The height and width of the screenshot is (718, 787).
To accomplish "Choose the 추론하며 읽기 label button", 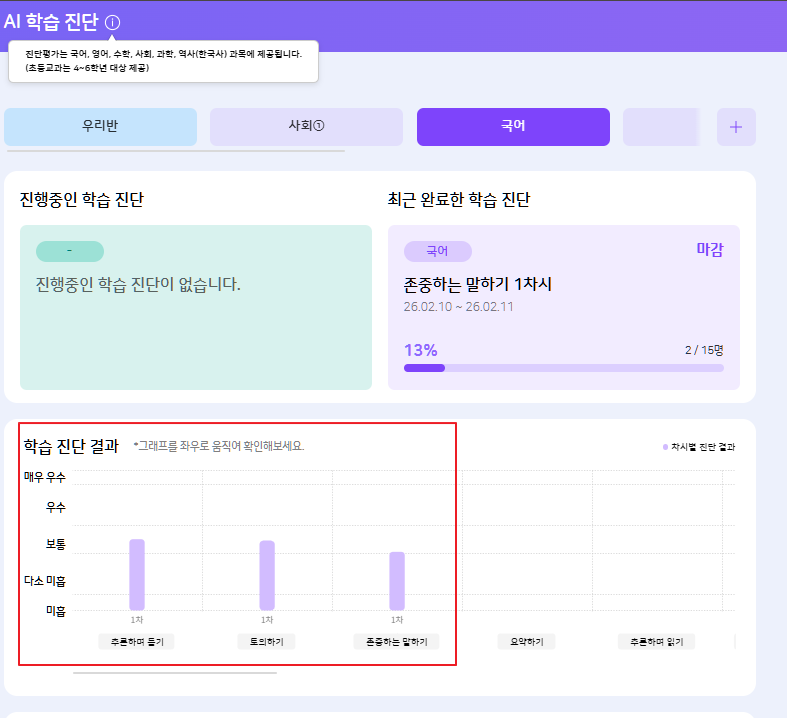I will pos(656,642).
